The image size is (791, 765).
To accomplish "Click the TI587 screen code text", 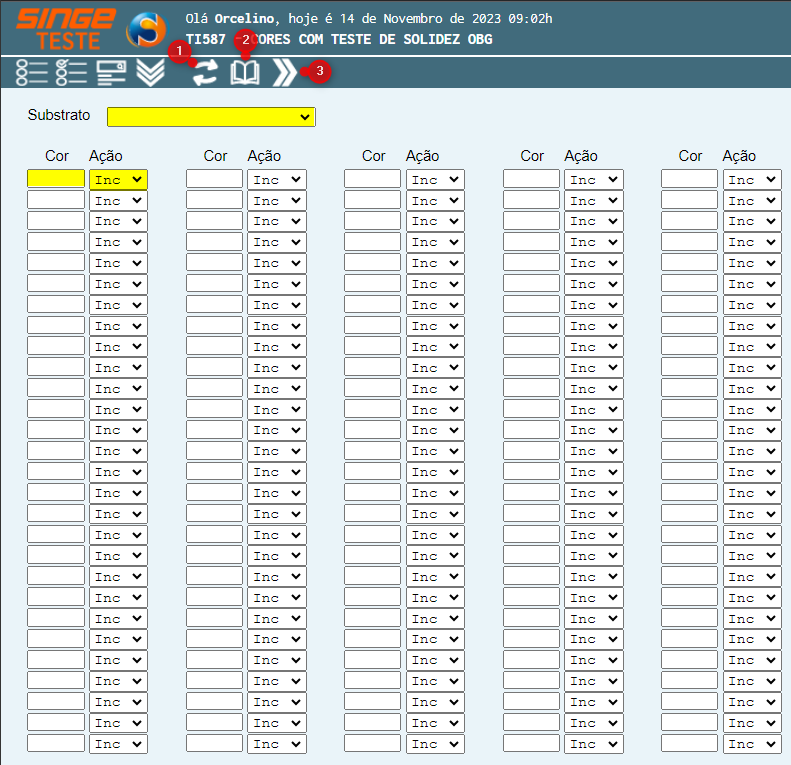I will pyautogui.click(x=205, y=39).
